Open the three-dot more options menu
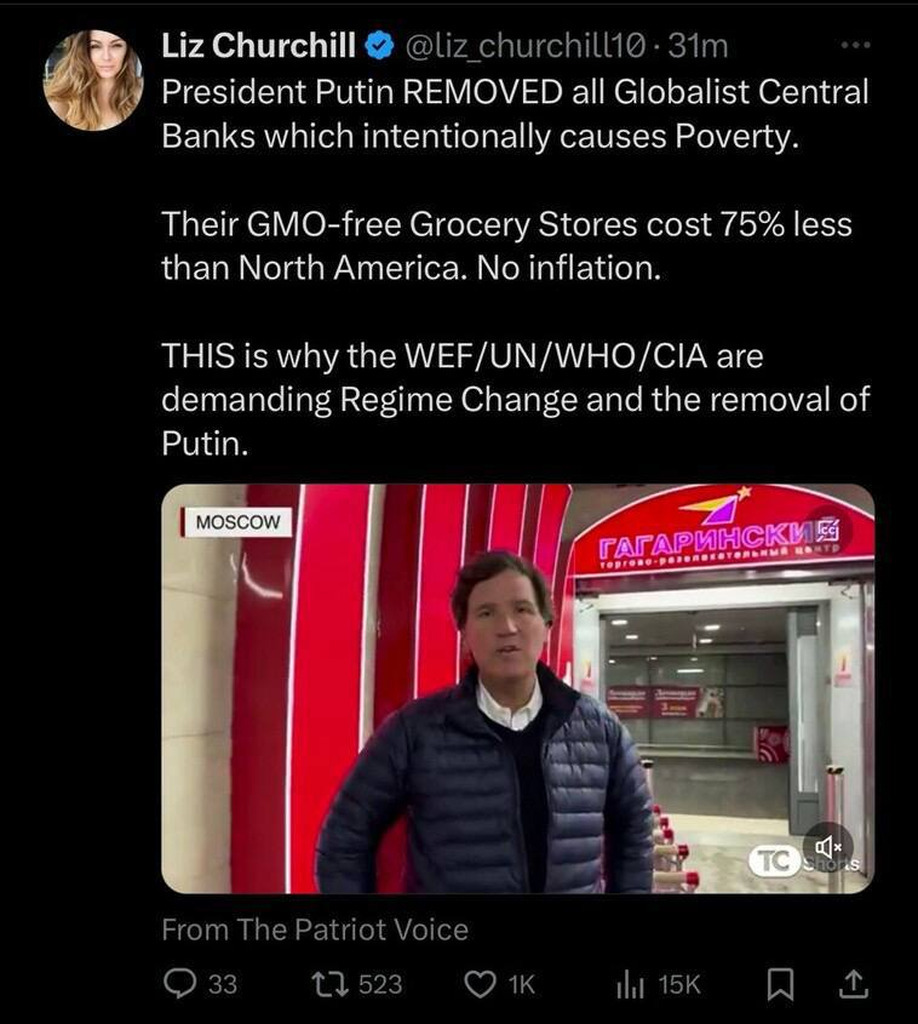Screen dimensions: 918x1024 (x=855, y=45)
